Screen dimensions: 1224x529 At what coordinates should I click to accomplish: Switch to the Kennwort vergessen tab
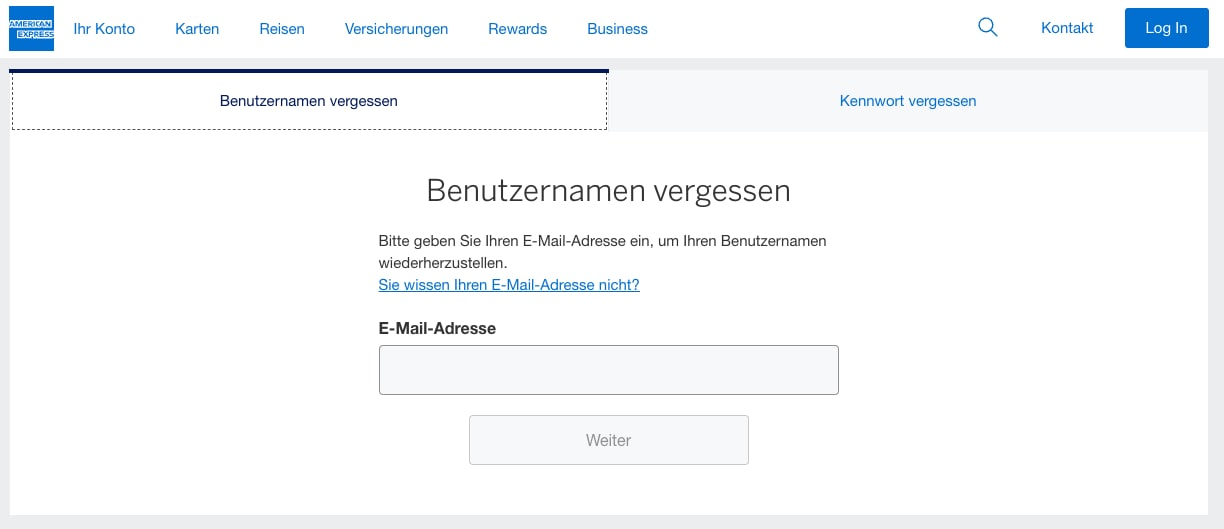[x=908, y=101]
